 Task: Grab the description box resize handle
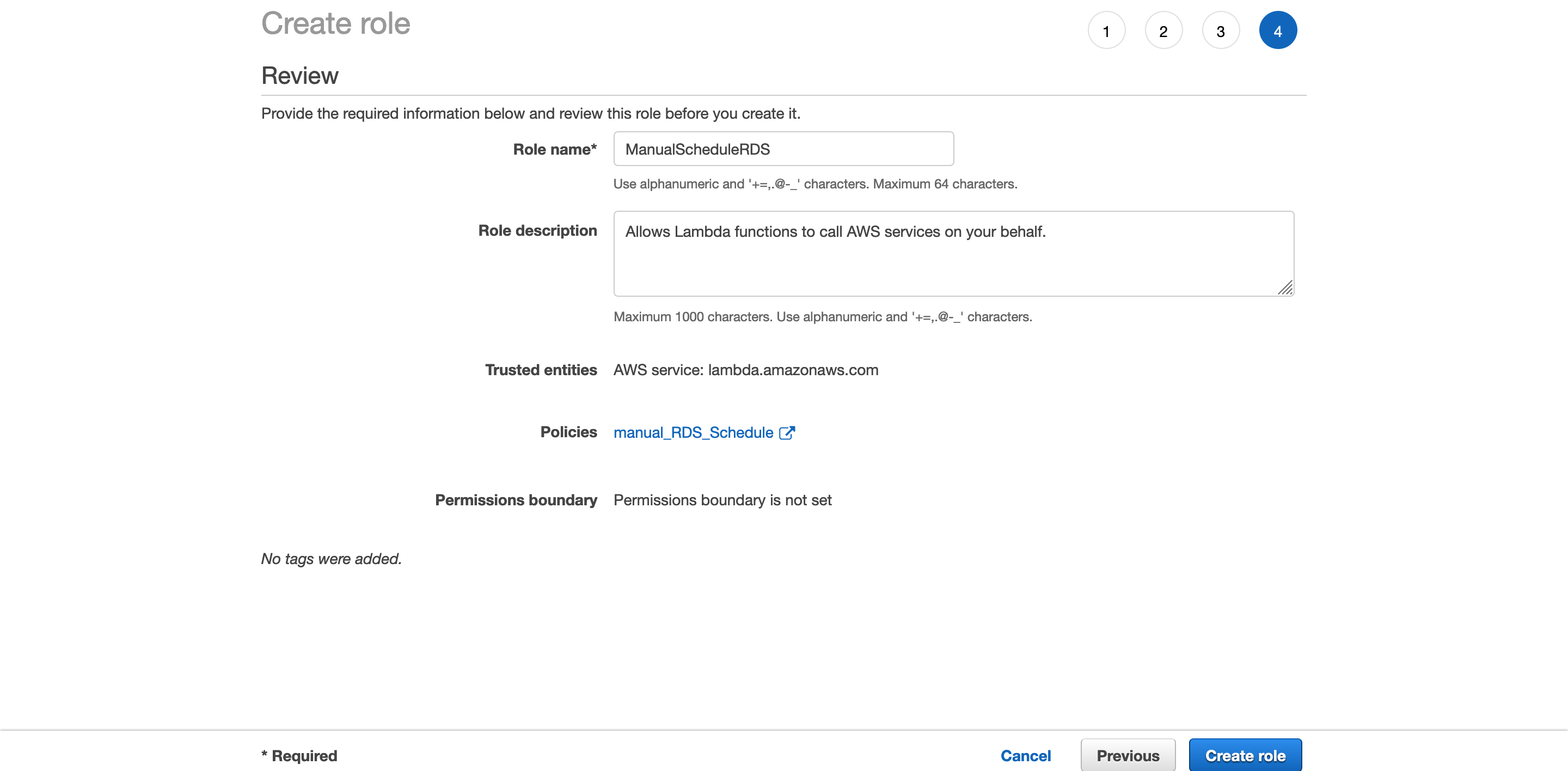pos(1285,288)
